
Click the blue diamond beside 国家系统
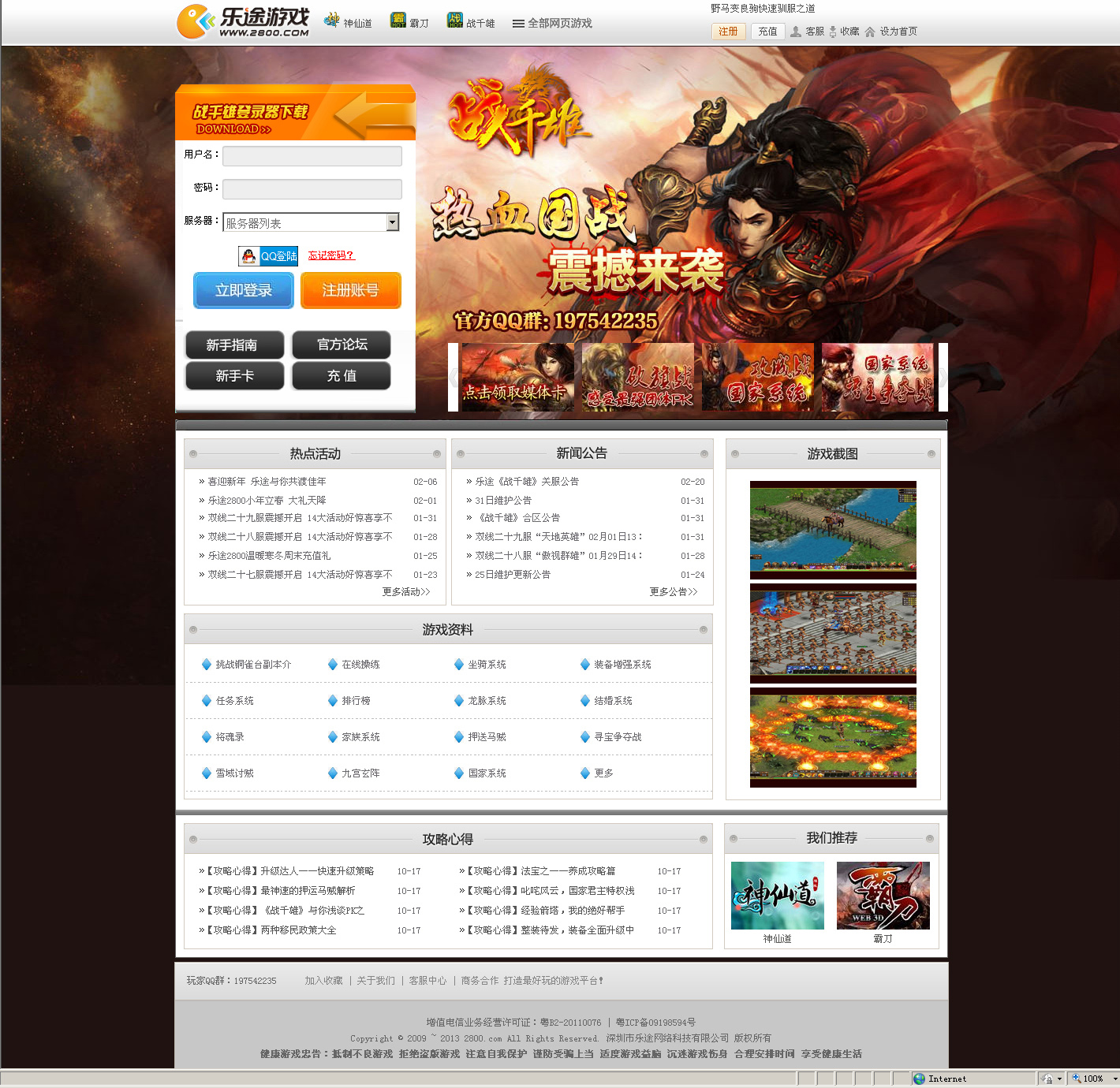coord(459,773)
